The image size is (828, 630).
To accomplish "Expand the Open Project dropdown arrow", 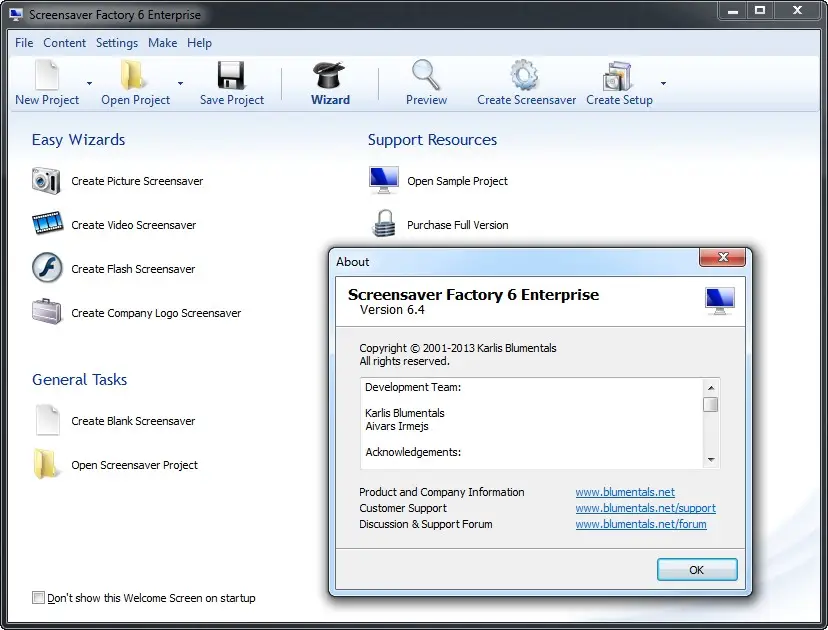I will (180, 83).
